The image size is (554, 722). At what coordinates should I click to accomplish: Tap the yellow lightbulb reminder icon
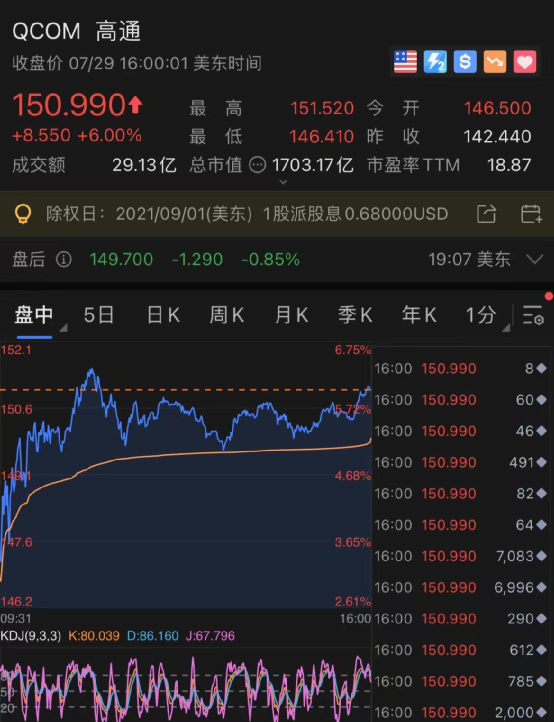point(23,214)
